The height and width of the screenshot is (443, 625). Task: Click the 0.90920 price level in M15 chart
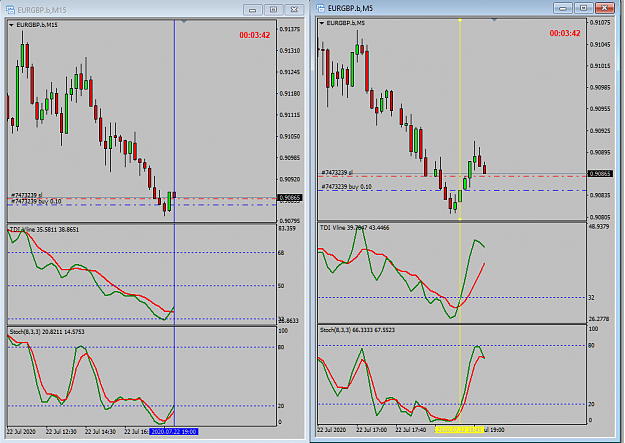pyautogui.click(x=290, y=179)
